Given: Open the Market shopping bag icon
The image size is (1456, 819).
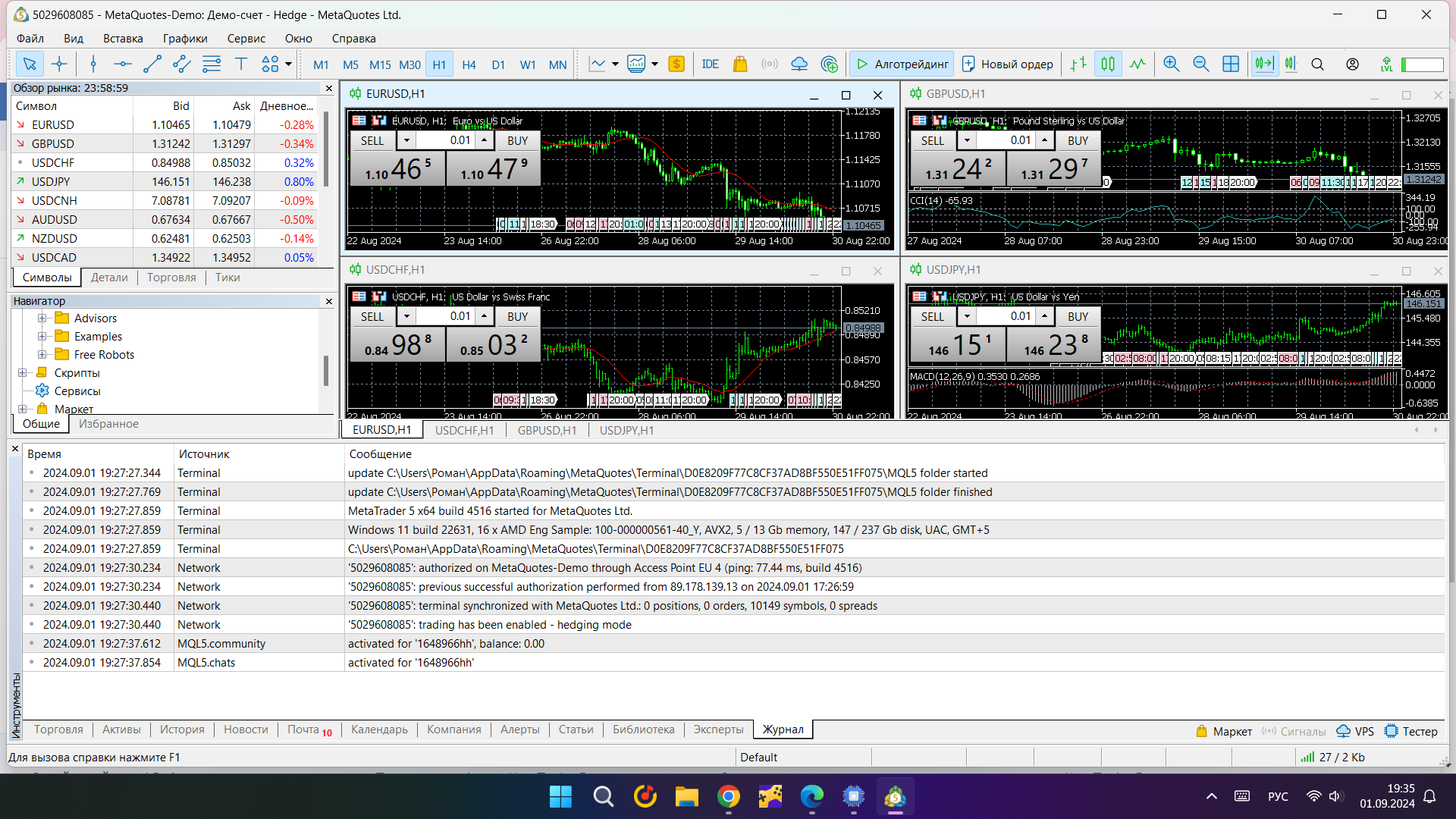Looking at the screenshot, I should click(x=740, y=64).
